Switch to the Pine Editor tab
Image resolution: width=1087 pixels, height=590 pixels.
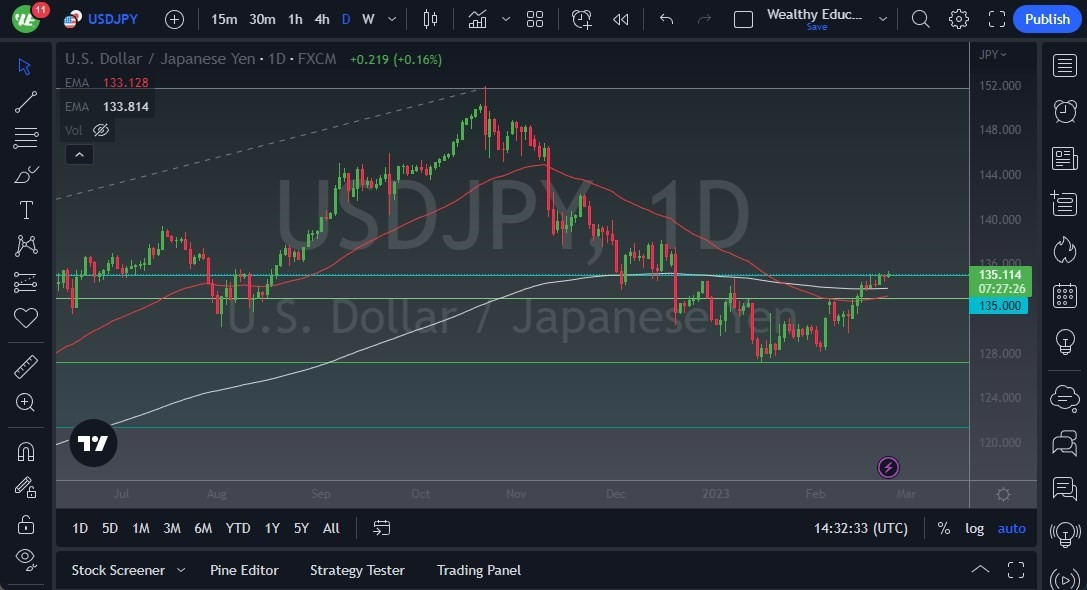244,570
